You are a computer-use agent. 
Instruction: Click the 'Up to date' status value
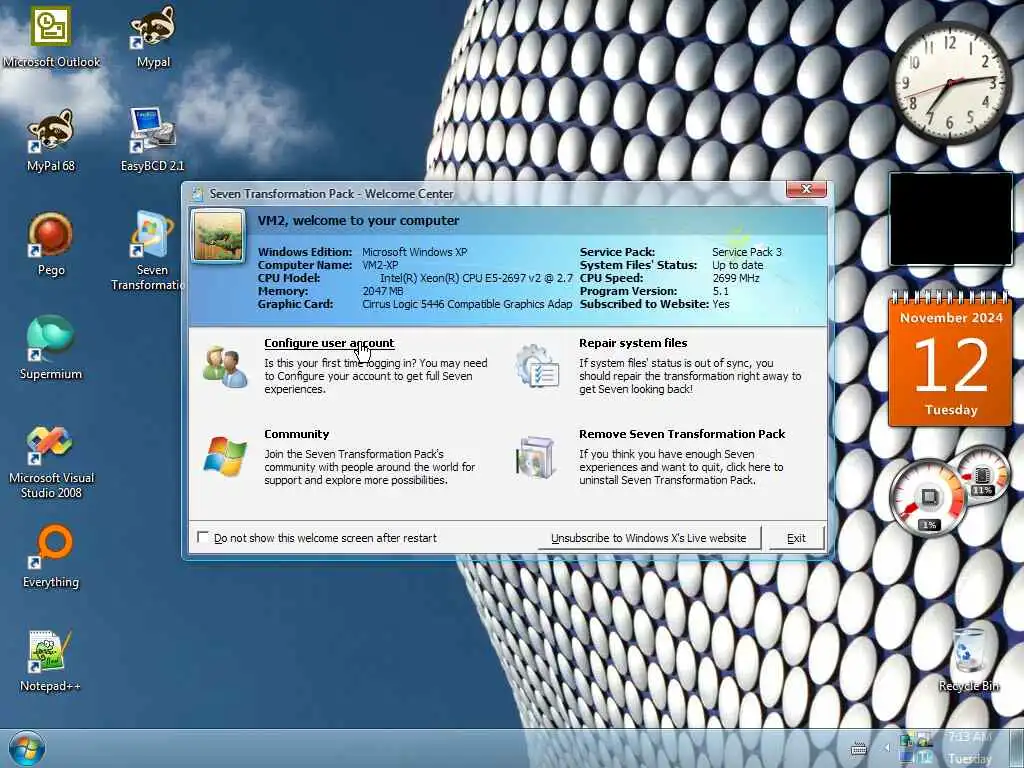pos(737,265)
